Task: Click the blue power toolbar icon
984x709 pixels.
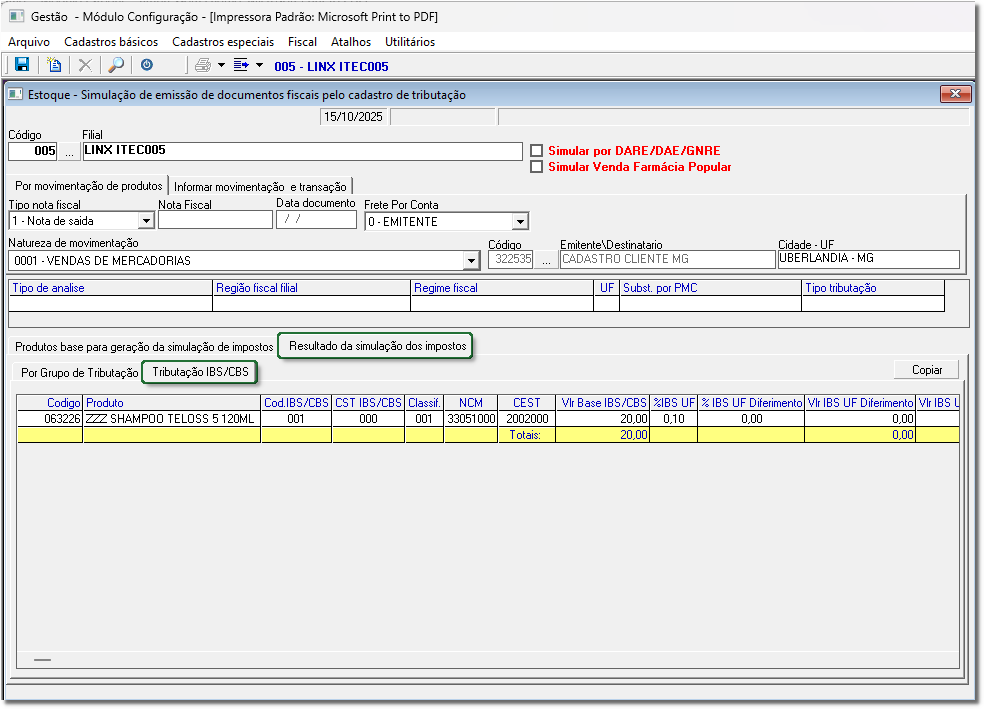Action: pyautogui.click(x=147, y=65)
